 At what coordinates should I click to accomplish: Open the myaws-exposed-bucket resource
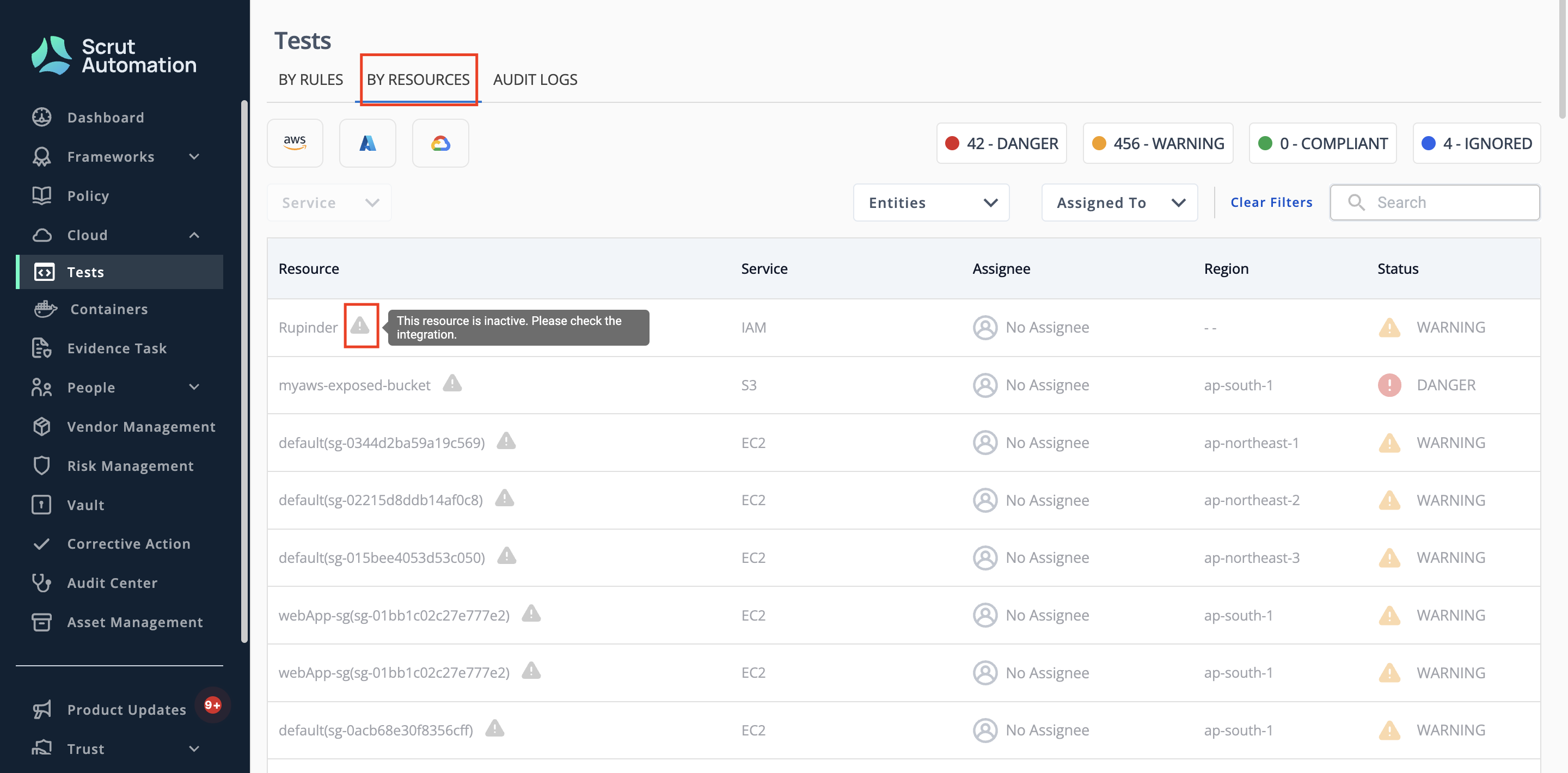pyautogui.click(x=354, y=385)
